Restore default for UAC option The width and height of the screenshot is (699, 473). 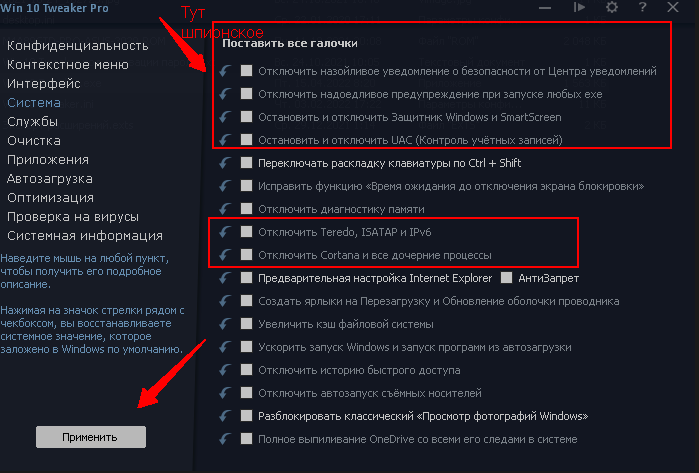[x=226, y=140]
